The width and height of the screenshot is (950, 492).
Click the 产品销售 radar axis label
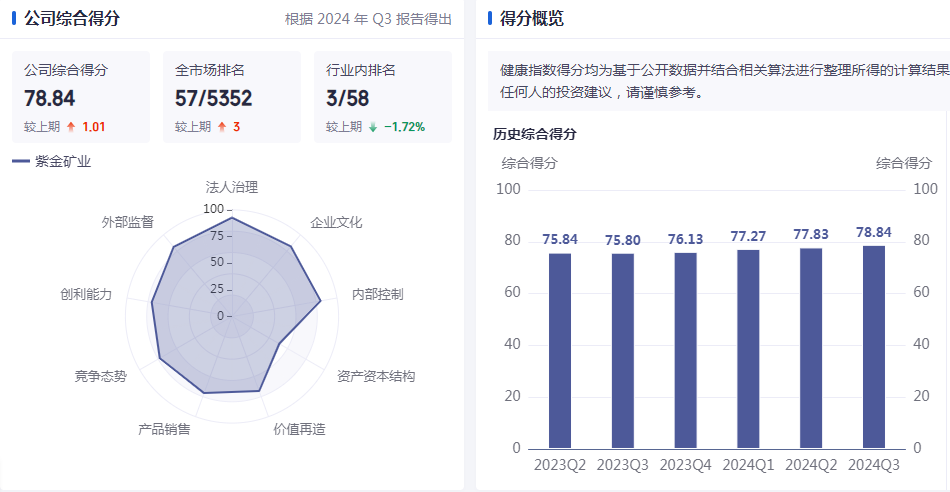click(x=164, y=430)
